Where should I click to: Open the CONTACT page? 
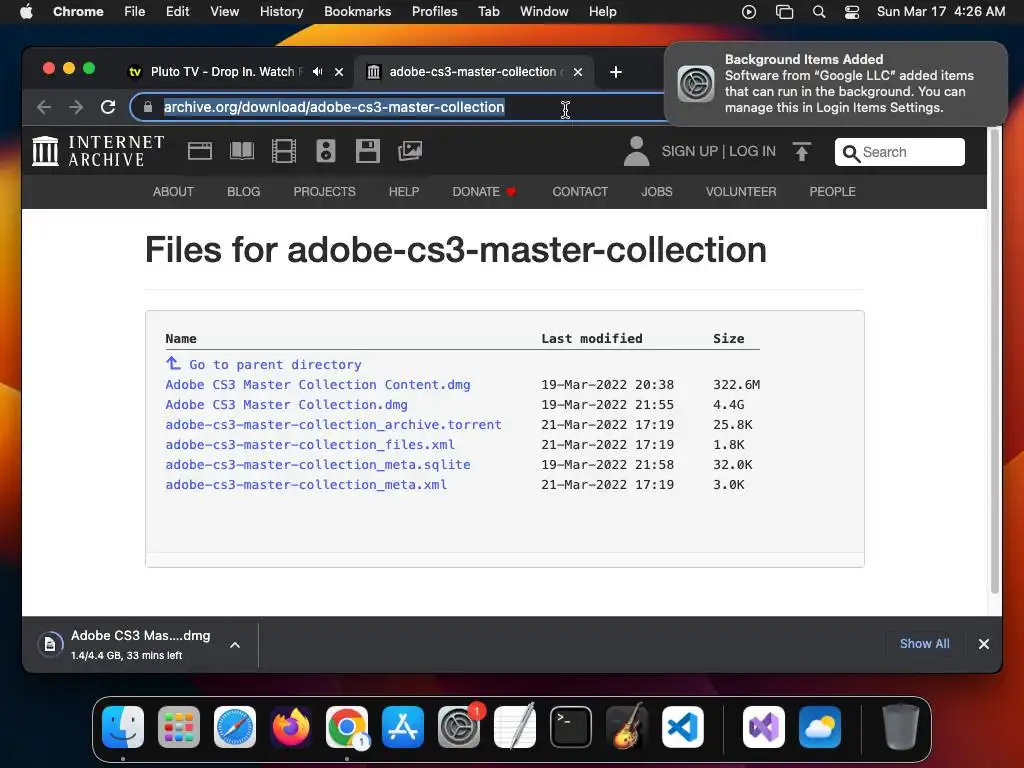pyautogui.click(x=580, y=192)
